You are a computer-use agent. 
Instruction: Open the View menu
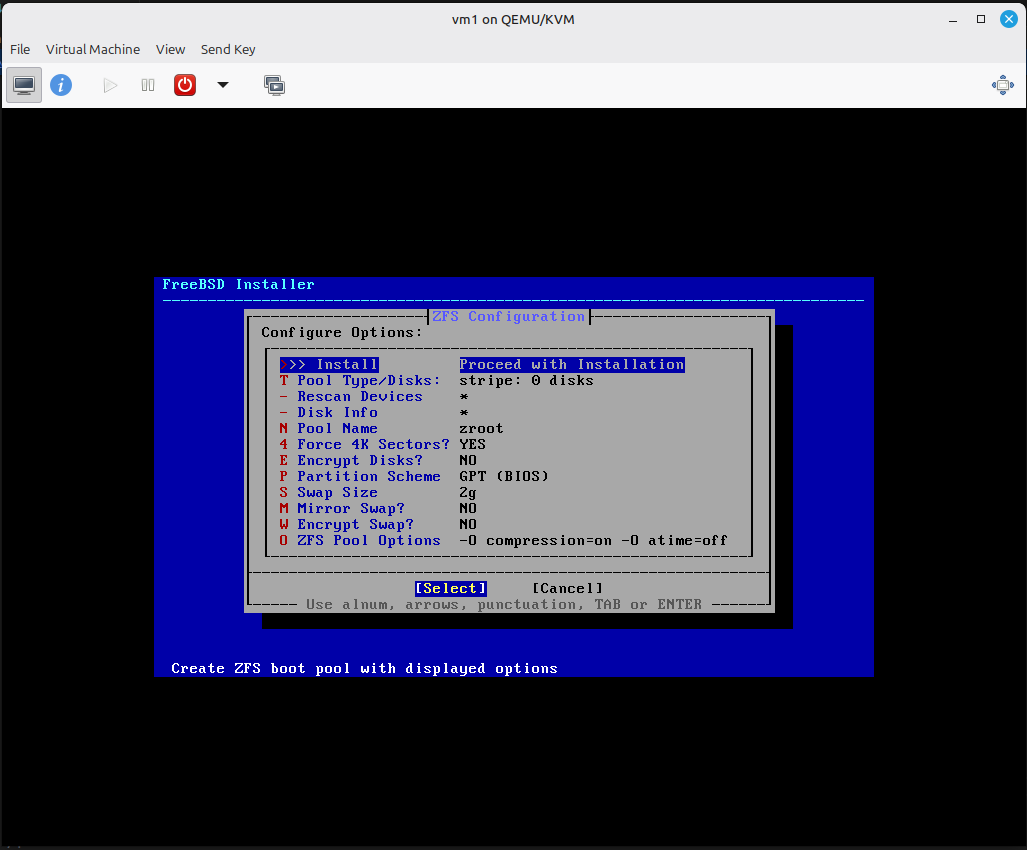[170, 49]
